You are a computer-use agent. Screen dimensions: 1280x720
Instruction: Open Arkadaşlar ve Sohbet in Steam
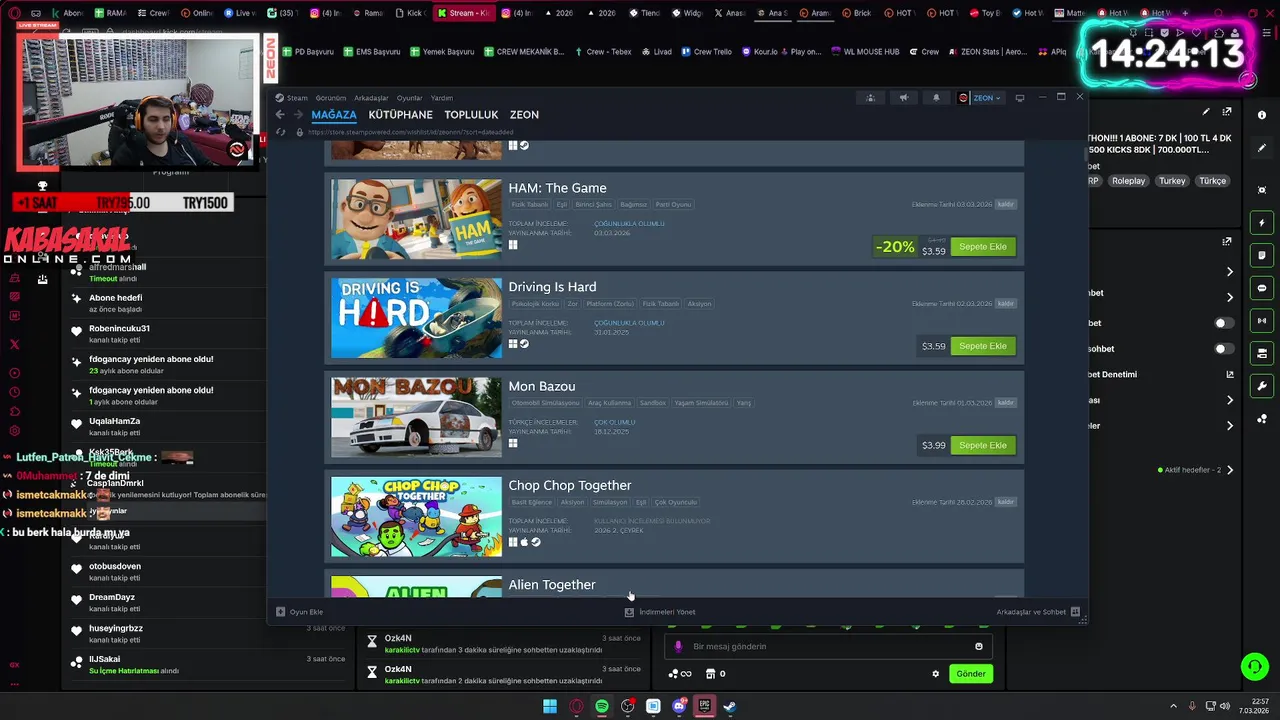(x=1038, y=612)
